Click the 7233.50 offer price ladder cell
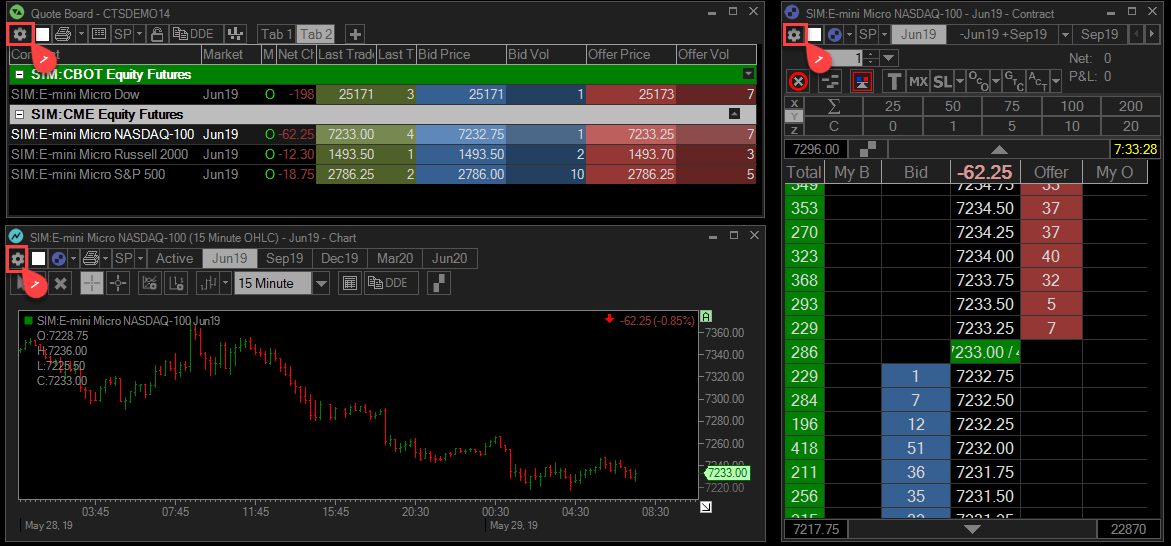The width and height of the screenshot is (1171, 546). point(1051,304)
